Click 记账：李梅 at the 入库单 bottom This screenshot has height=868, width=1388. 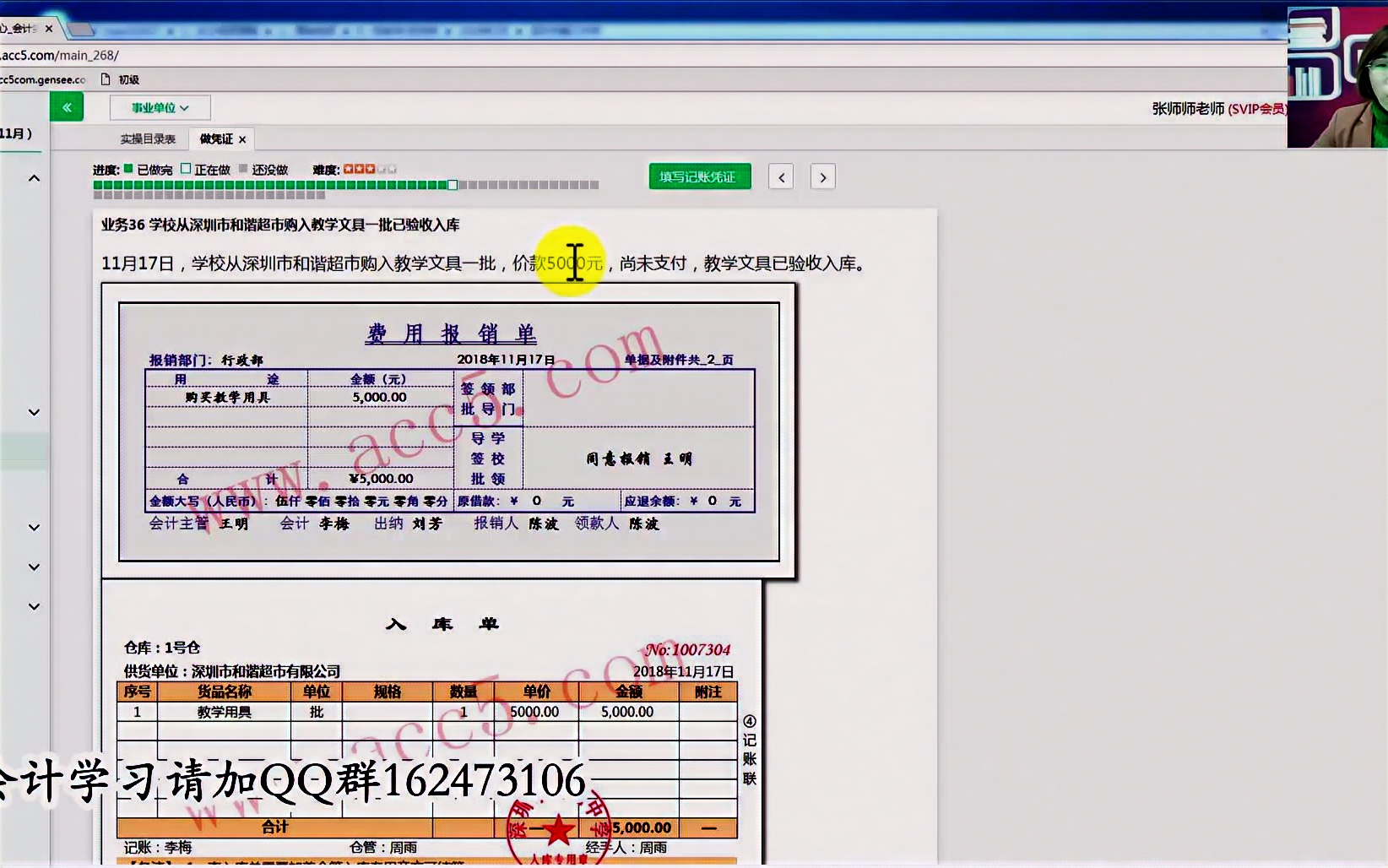[158, 847]
